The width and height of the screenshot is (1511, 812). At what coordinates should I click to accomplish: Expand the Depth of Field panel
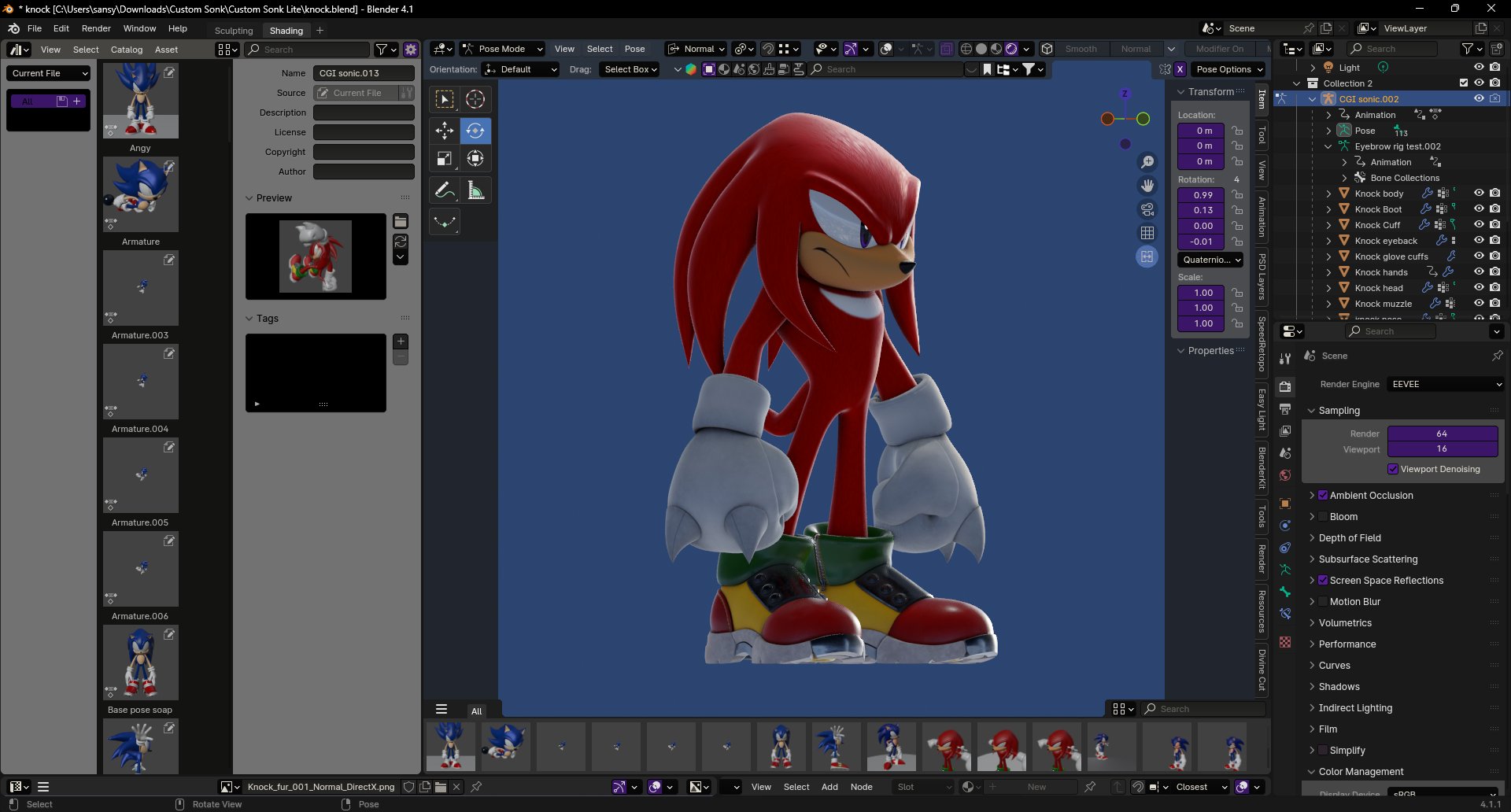(x=1350, y=538)
